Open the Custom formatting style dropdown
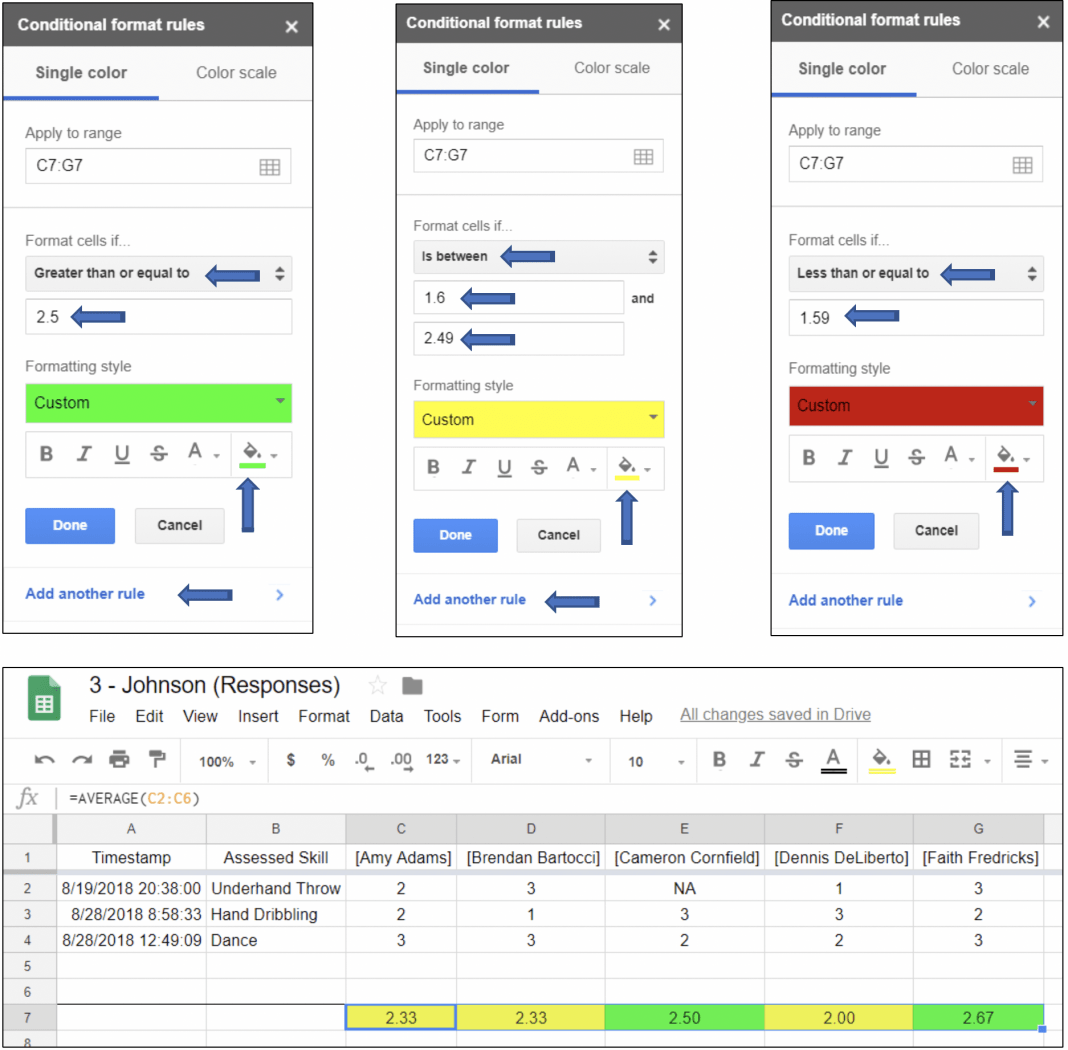 pos(539,420)
